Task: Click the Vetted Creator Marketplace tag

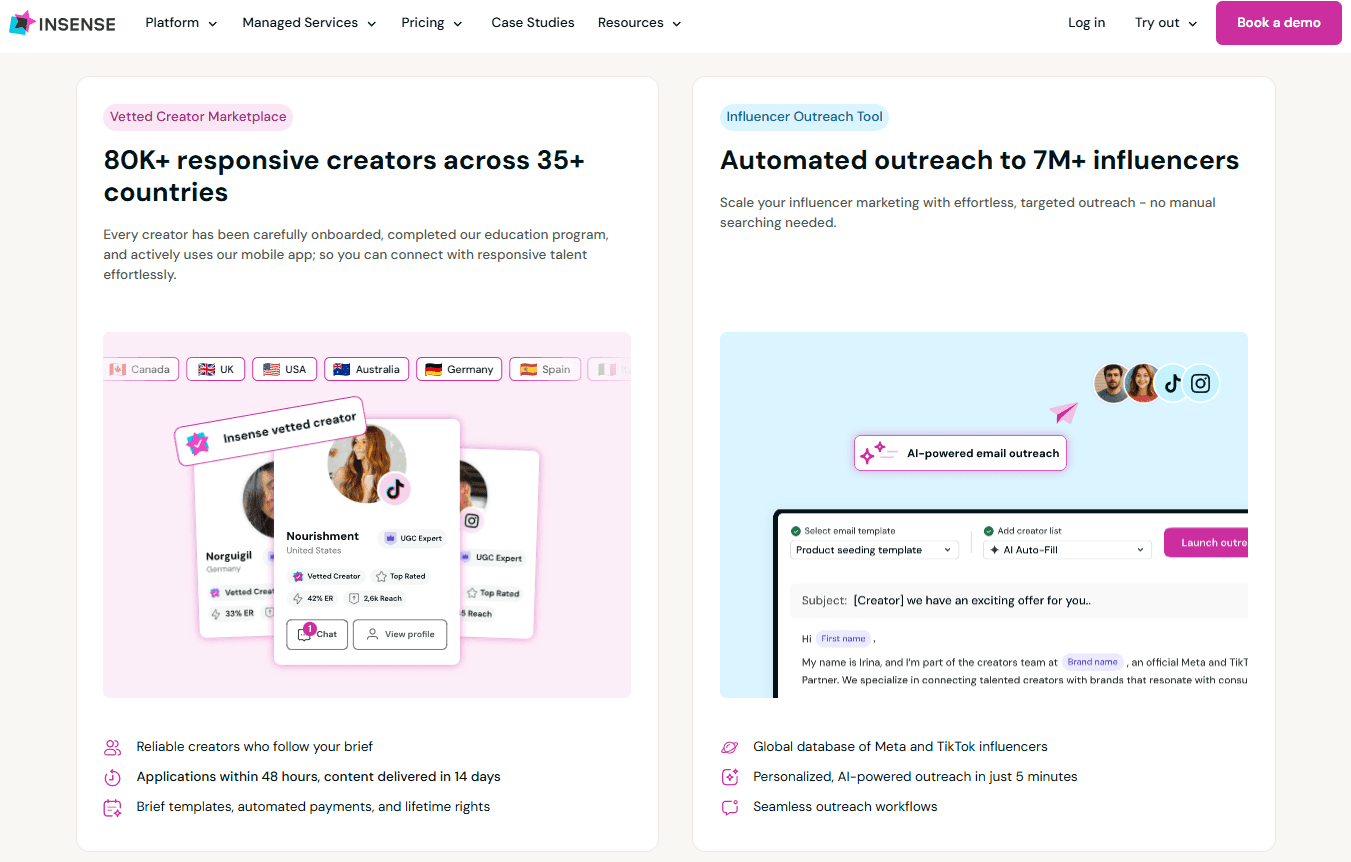Action: (198, 117)
